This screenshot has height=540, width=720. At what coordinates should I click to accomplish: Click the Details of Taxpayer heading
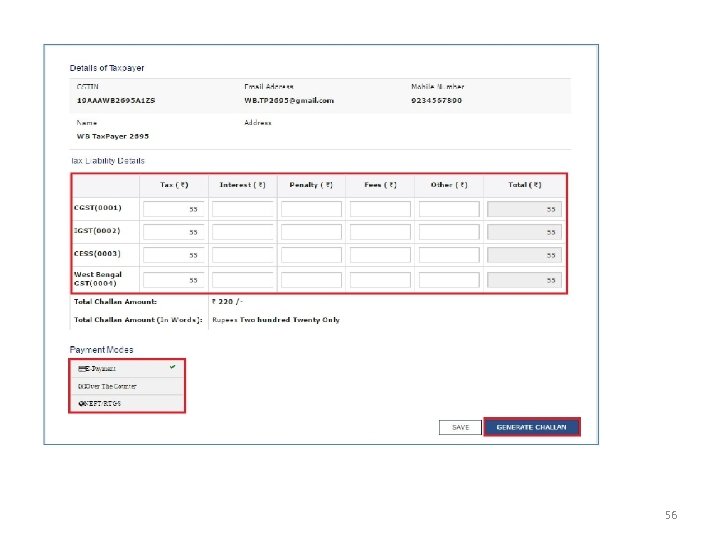tap(107, 68)
